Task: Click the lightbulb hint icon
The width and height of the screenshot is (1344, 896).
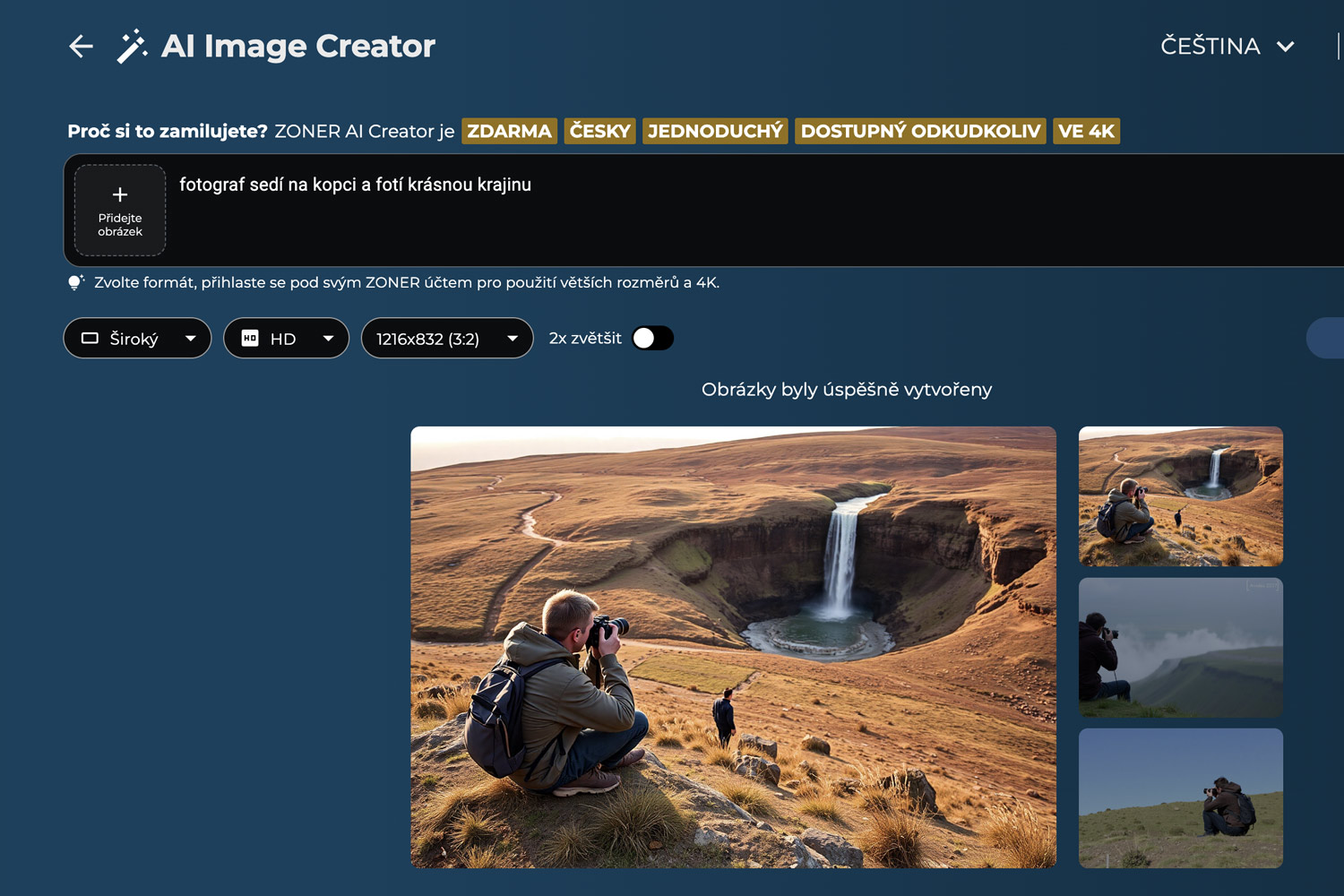Action: 76,283
